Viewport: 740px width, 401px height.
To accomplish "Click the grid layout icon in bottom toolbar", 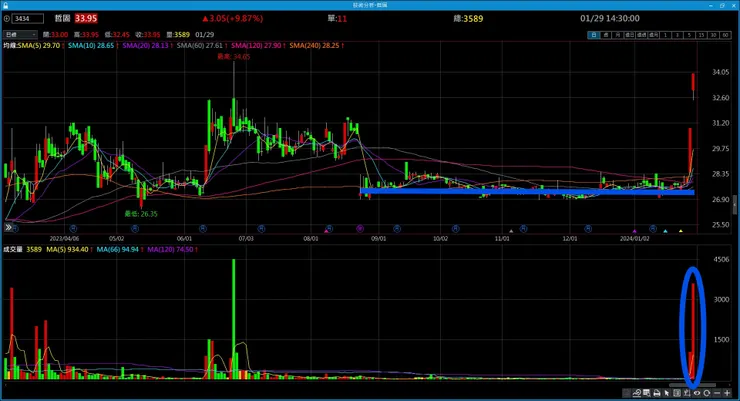I will 677,393.
